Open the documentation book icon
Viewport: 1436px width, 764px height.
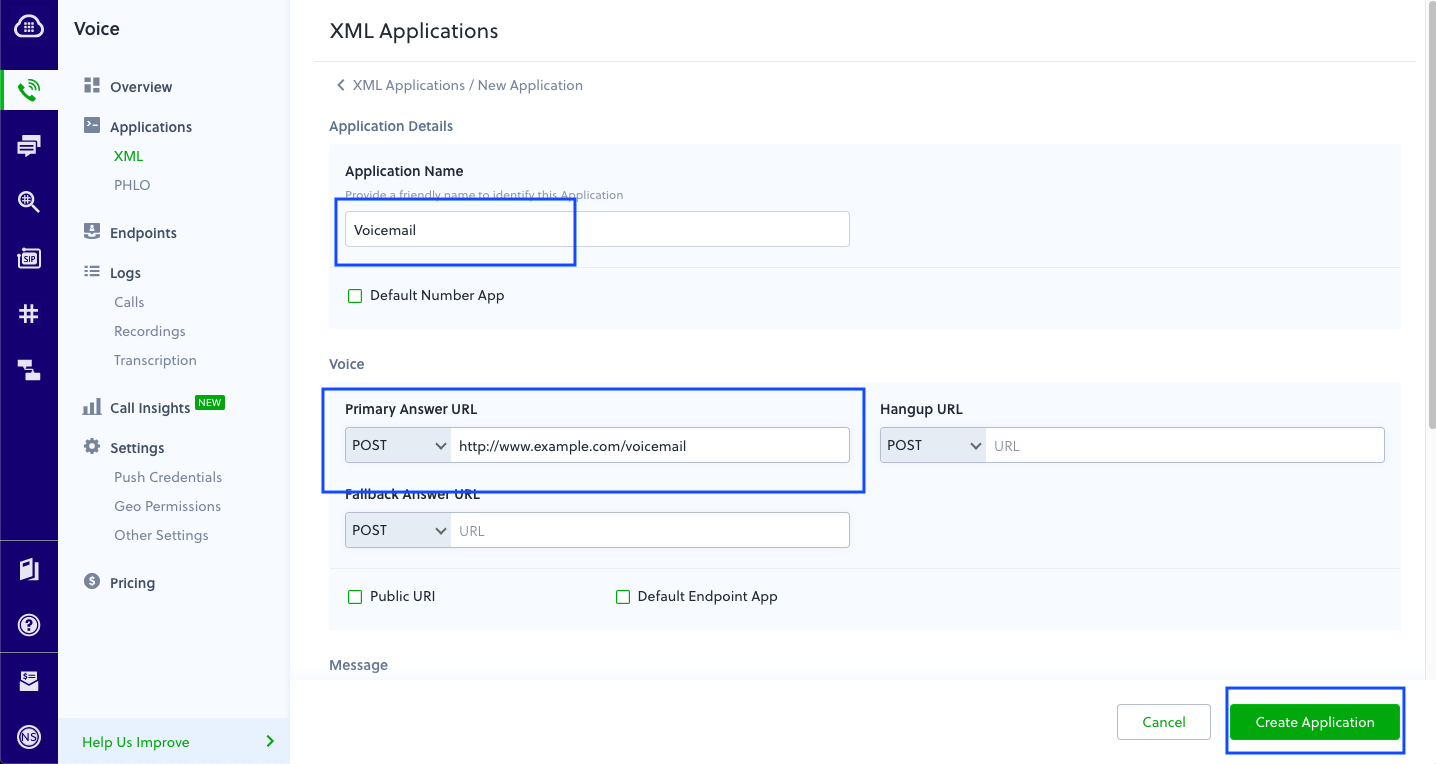29,568
